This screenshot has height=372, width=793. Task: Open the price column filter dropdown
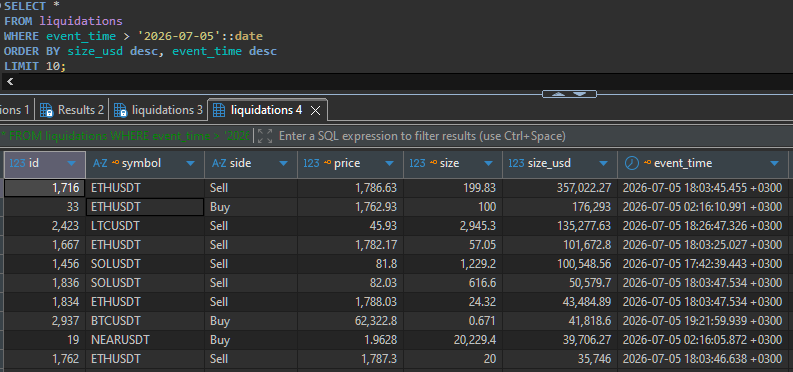389,163
